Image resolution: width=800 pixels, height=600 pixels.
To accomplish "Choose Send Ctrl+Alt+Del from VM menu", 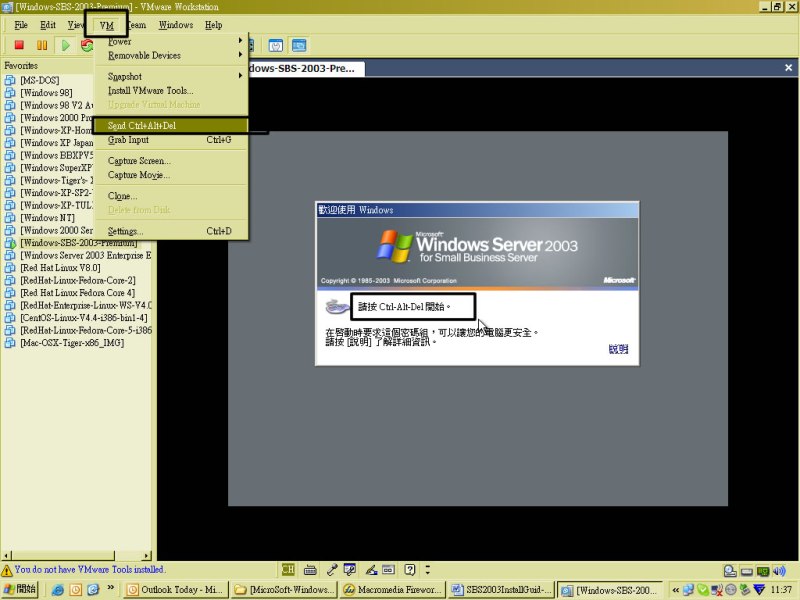I will click(x=171, y=126).
